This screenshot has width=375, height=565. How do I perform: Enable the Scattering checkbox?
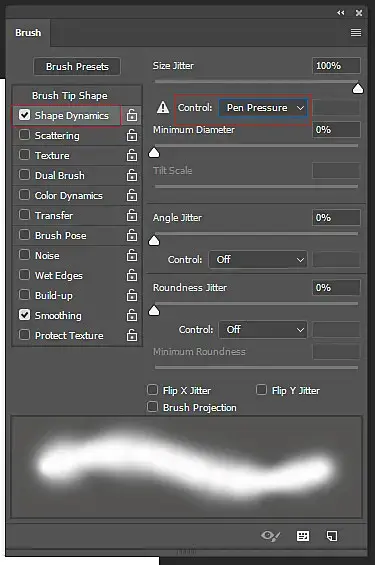point(24,135)
